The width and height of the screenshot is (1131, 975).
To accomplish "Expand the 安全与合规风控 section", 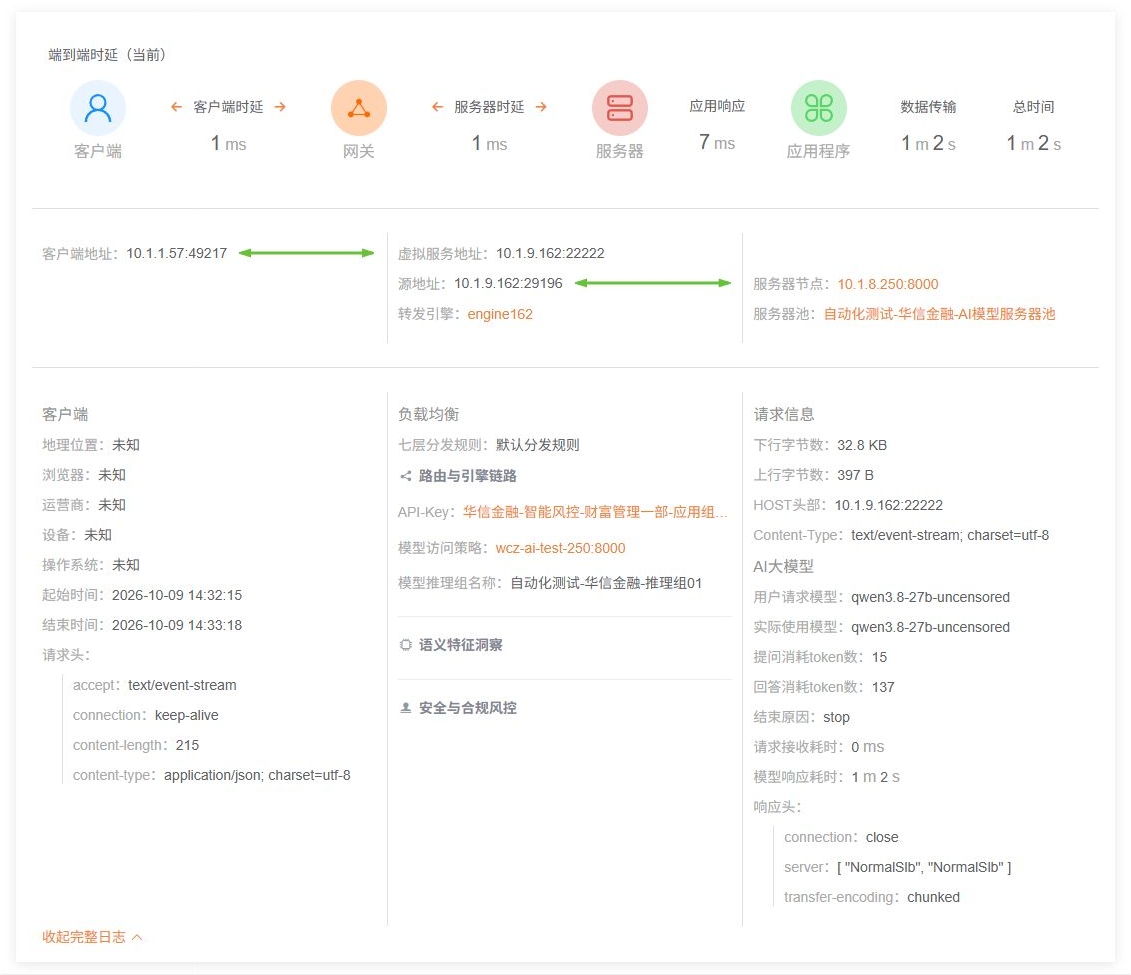I will point(467,707).
